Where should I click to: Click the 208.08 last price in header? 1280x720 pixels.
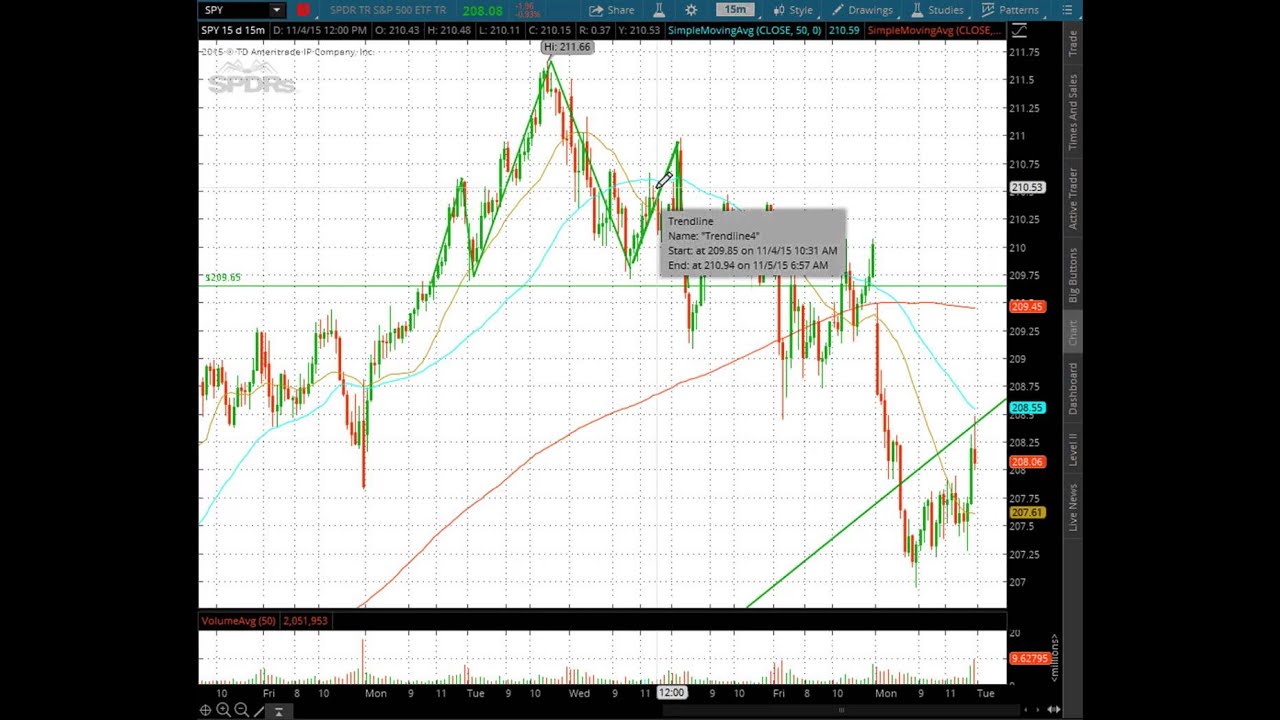pos(482,11)
